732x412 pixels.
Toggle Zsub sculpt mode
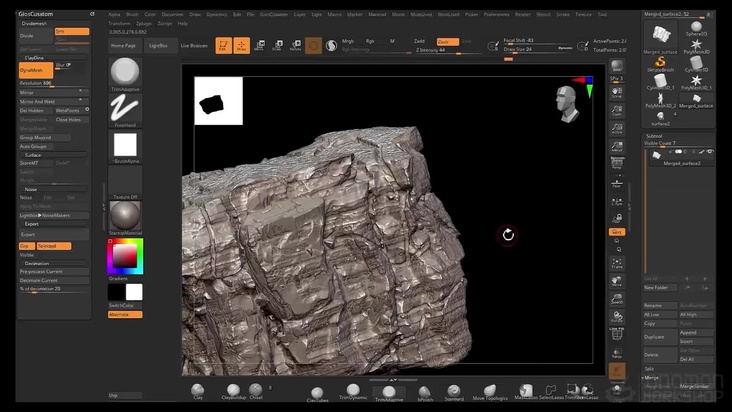(x=447, y=42)
